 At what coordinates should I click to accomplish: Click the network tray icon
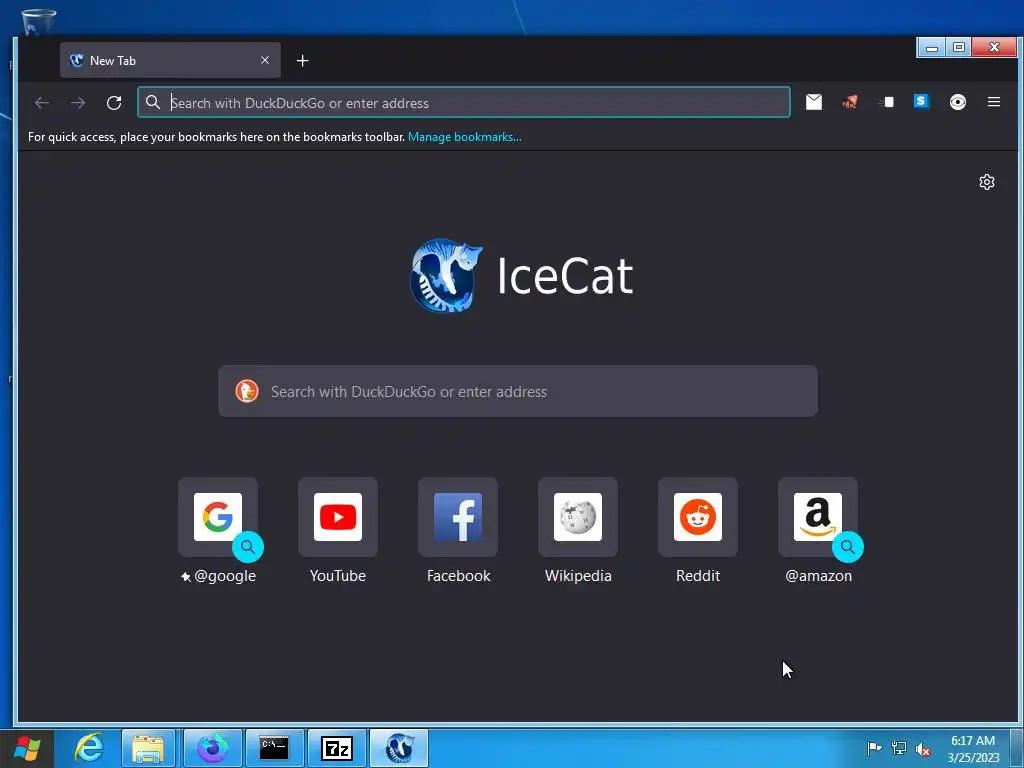899,748
